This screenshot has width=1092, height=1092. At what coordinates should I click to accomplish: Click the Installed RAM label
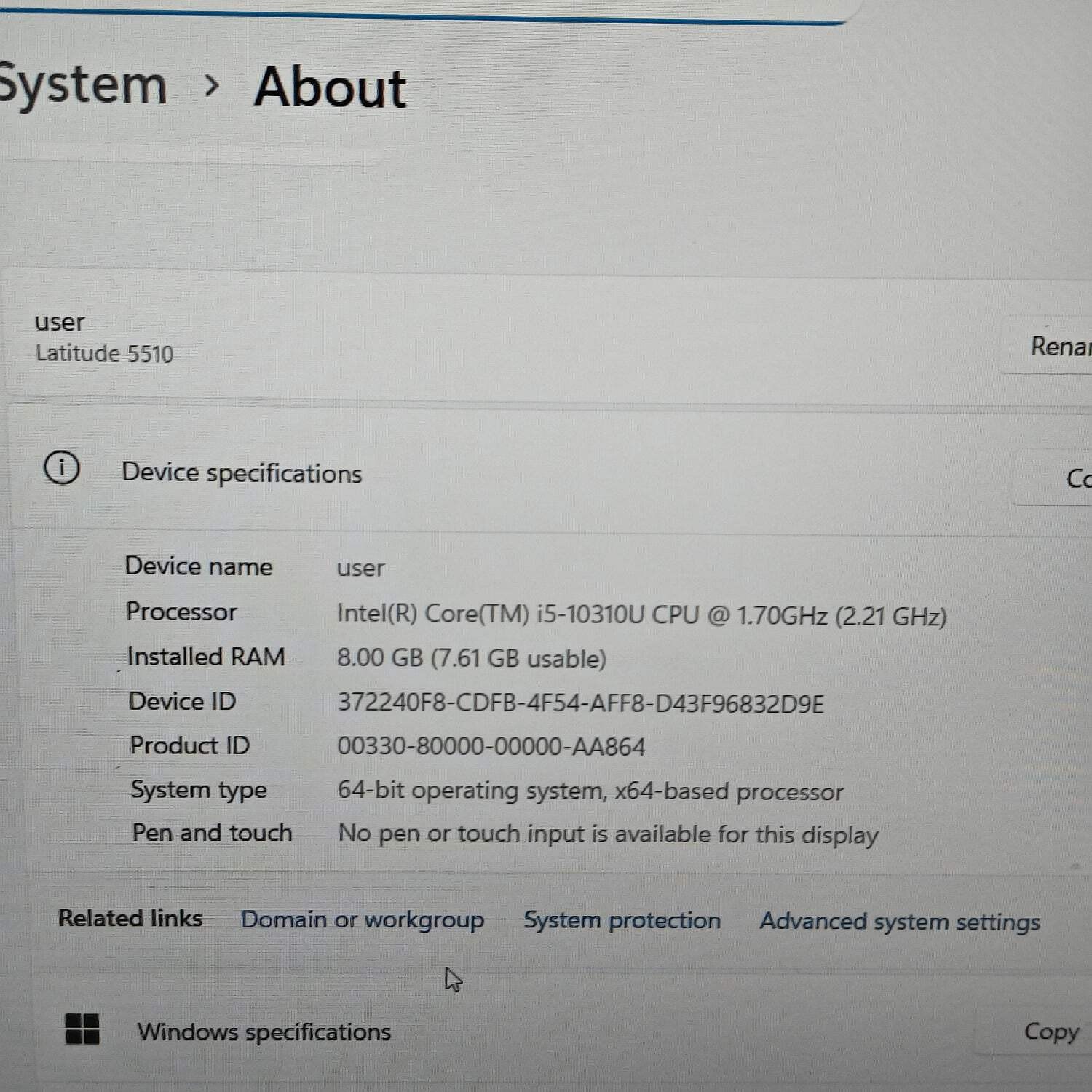click(206, 657)
